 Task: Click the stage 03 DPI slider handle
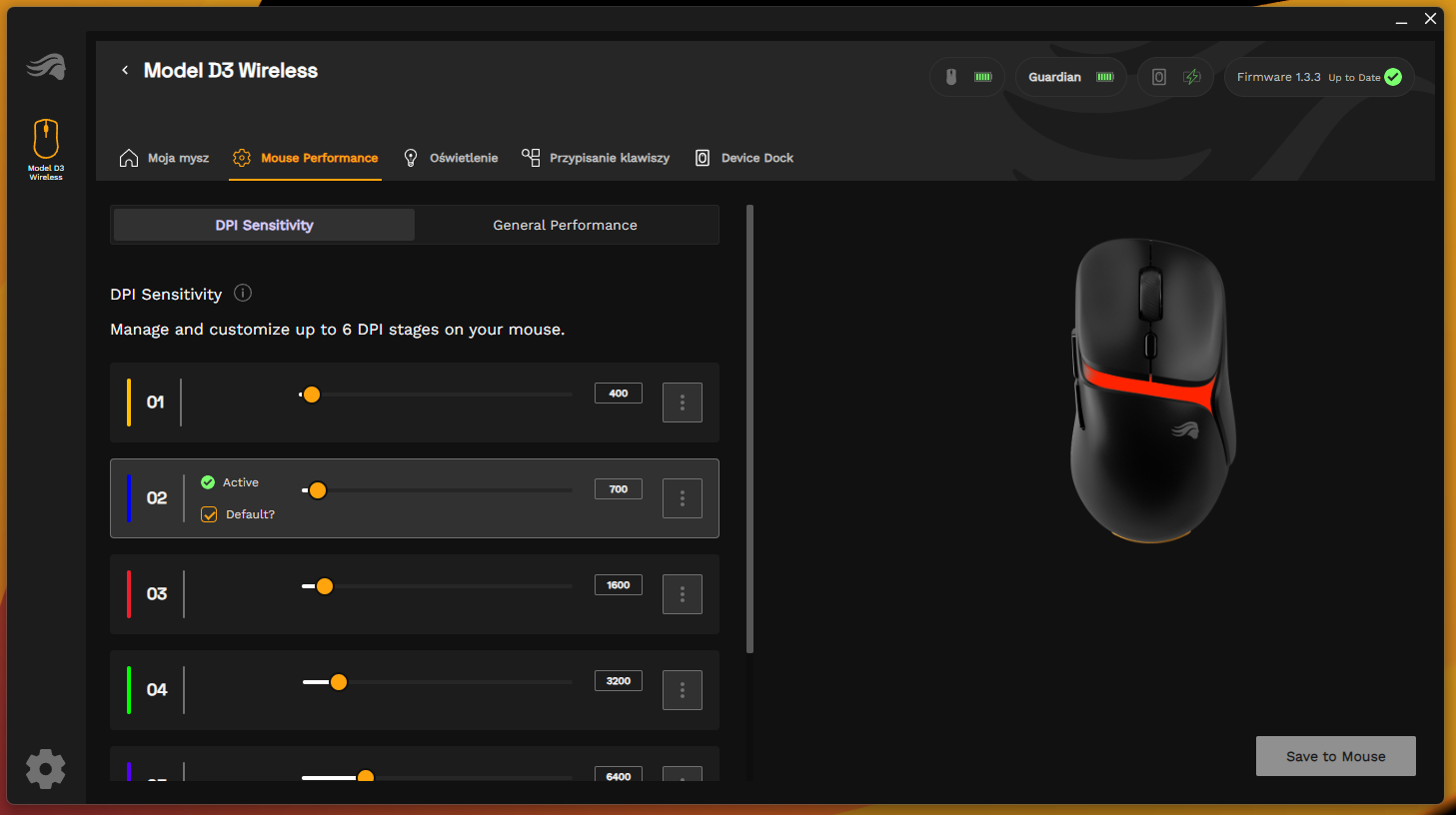pyautogui.click(x=325, y=586)
